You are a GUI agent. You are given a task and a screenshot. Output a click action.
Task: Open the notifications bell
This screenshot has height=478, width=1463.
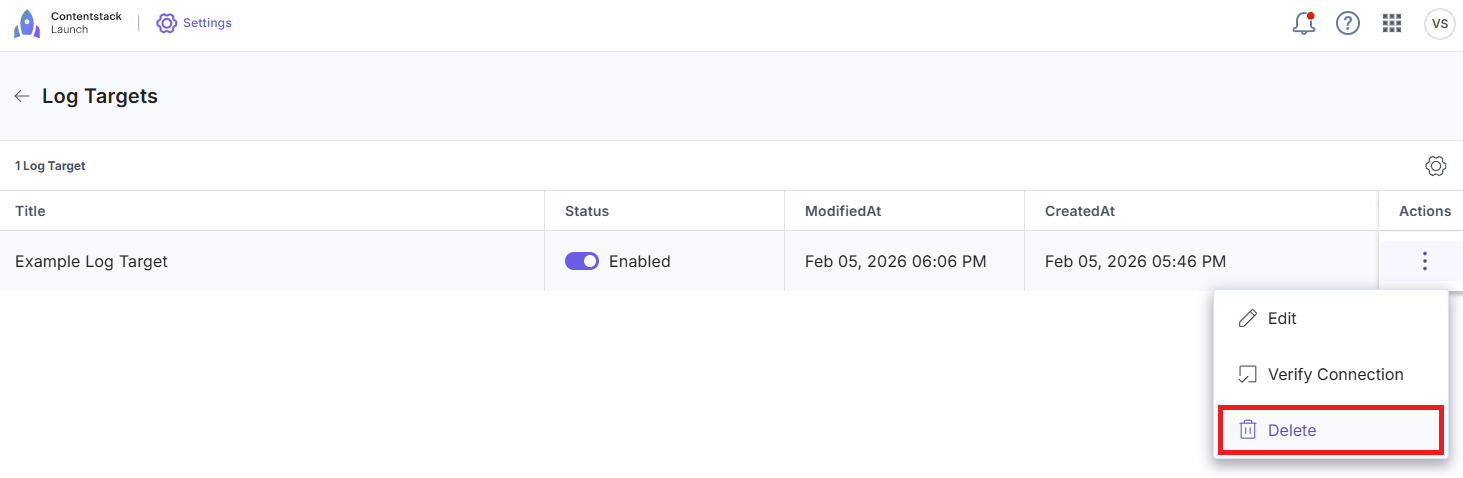click(x=1304, y=24)
